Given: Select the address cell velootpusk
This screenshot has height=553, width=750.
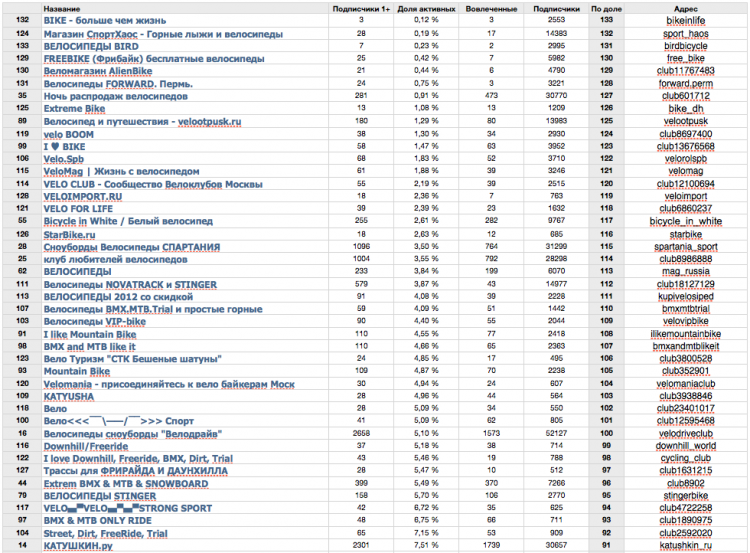Looking at the screenshot, I should click(686, 122).
